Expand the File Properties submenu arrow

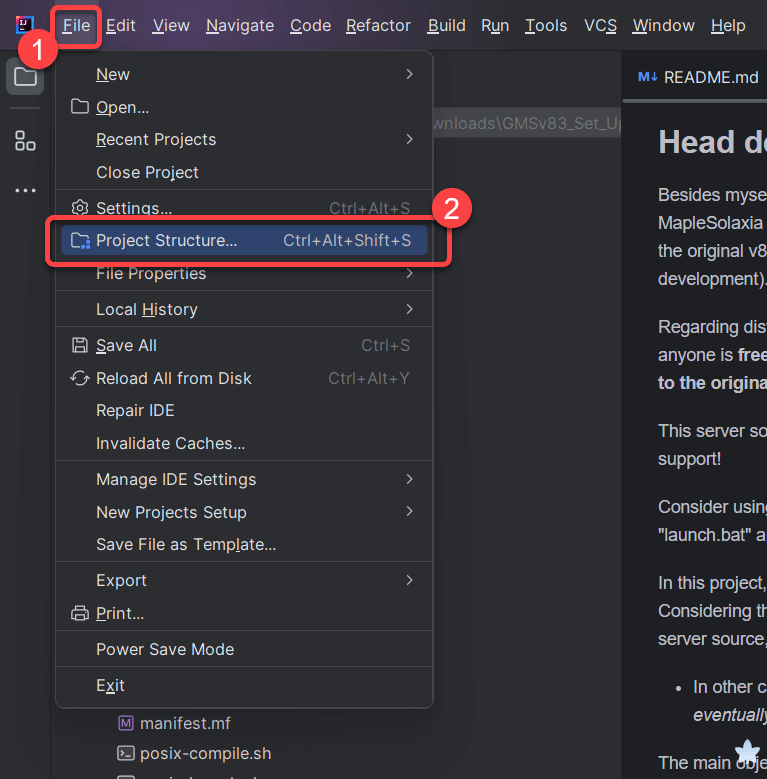coord(409,273)
